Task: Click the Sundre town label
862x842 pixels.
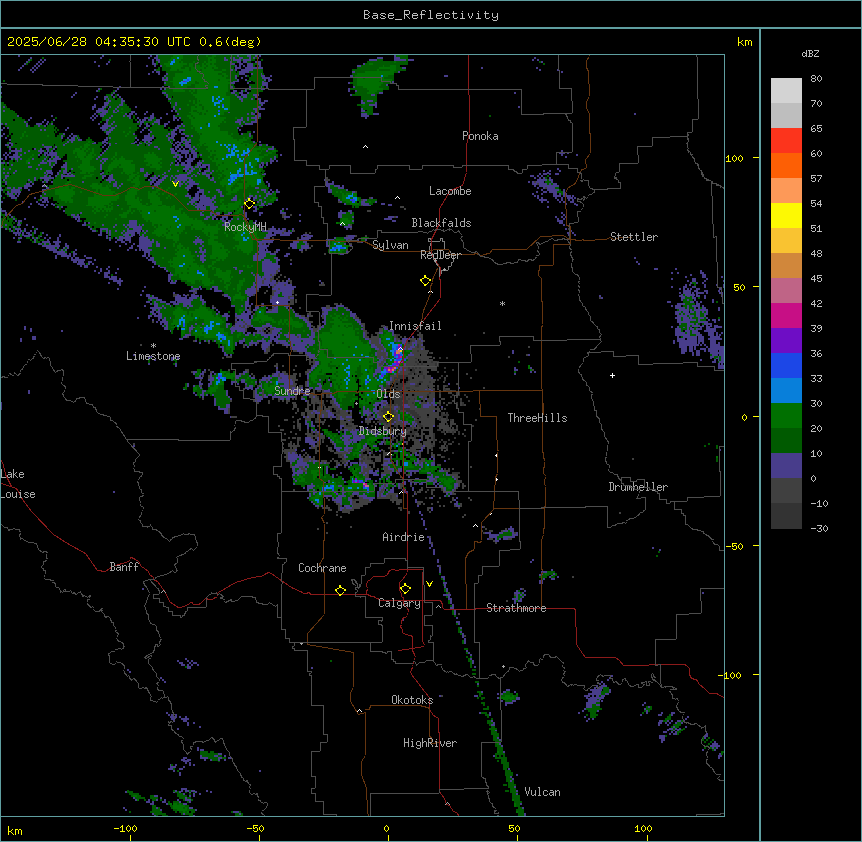Action: pos(292,391)
